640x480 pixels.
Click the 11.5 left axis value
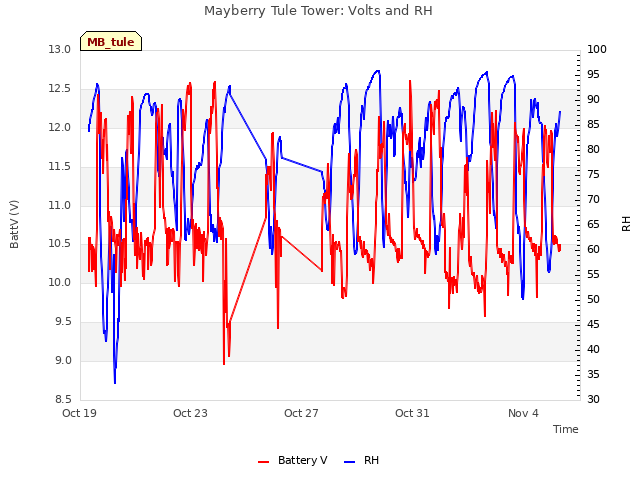point(60,167)
